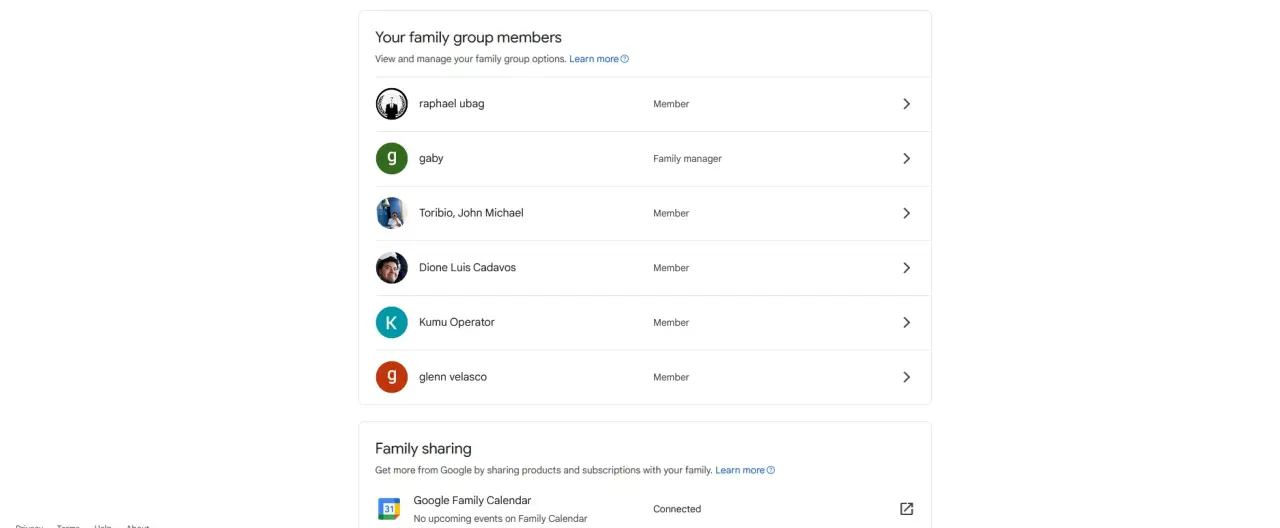The image size is (1280, 528).
Task: Open Learn more under Family sharing
Action: click(740, 470)
